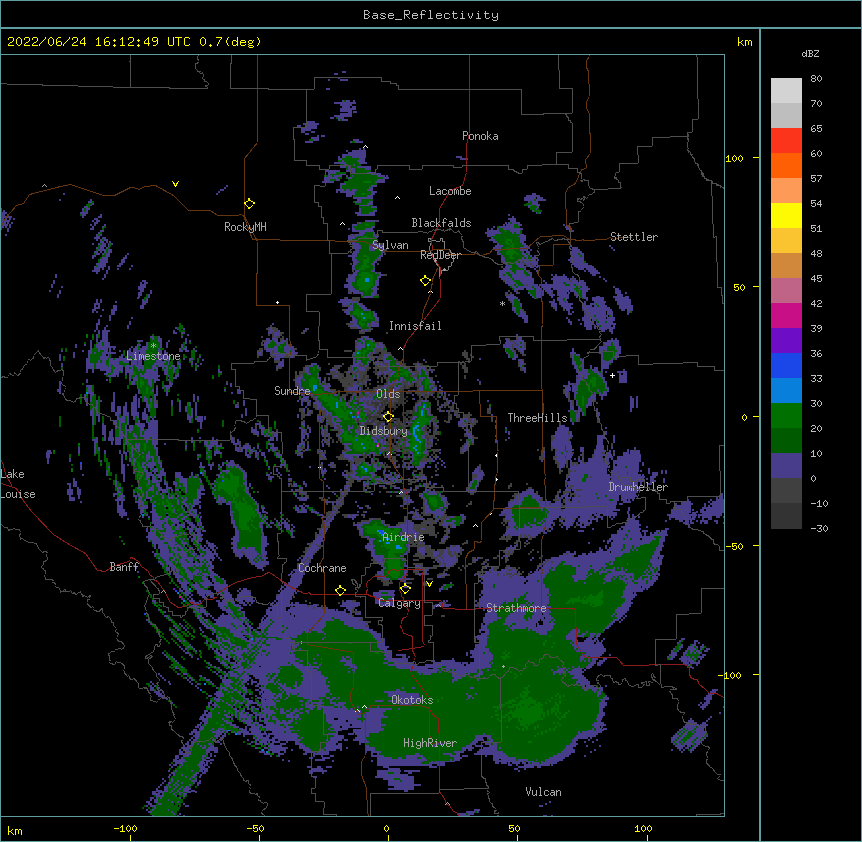
Task: Click the Okotoks town label
Action: click(x=412, y=700)
